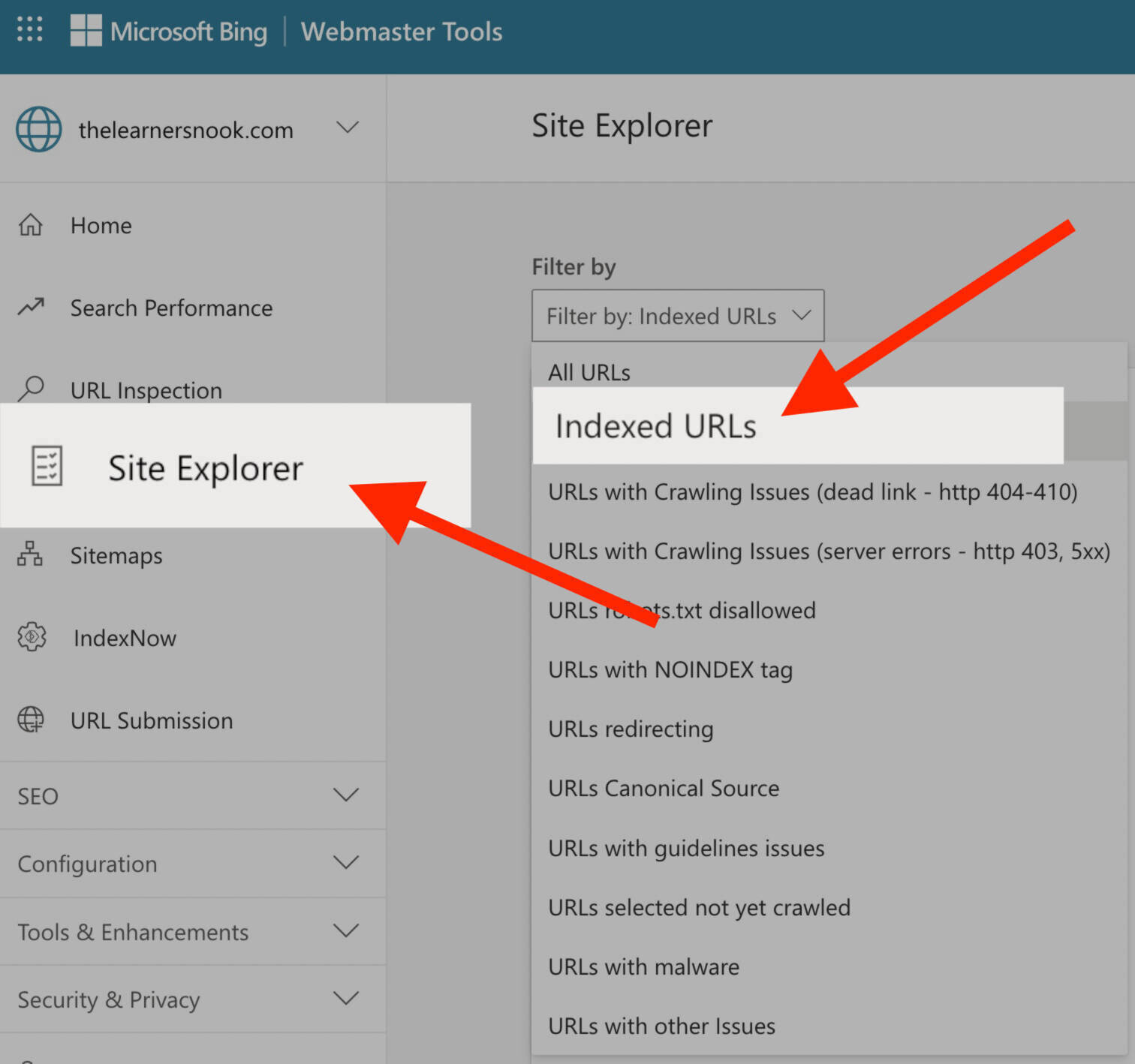Screen dimensions: 1135x1064
Task: Choose 'URLs with NOINDEX tag' filter option
Action: click(670, 669)
